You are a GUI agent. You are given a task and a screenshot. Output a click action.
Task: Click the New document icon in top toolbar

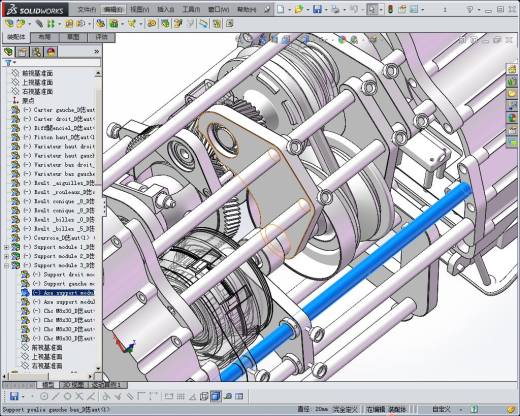coord(281,9)
